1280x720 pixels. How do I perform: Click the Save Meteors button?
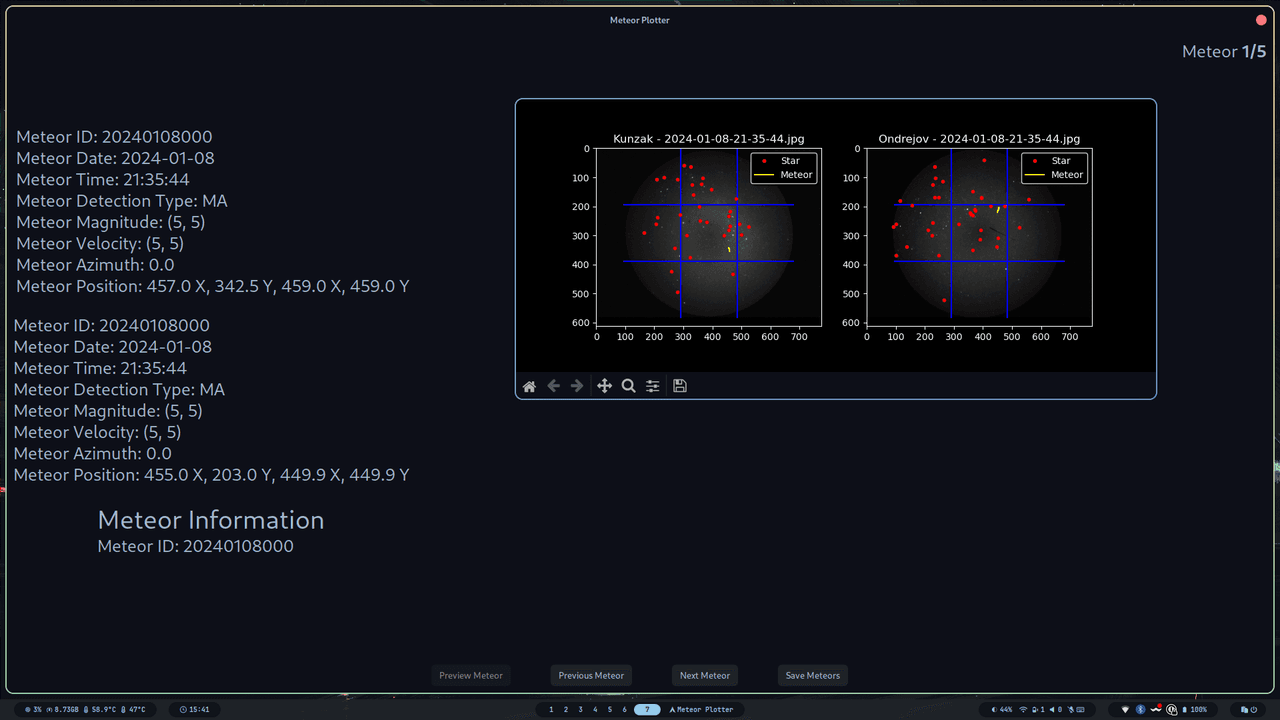tap(813, 675)
